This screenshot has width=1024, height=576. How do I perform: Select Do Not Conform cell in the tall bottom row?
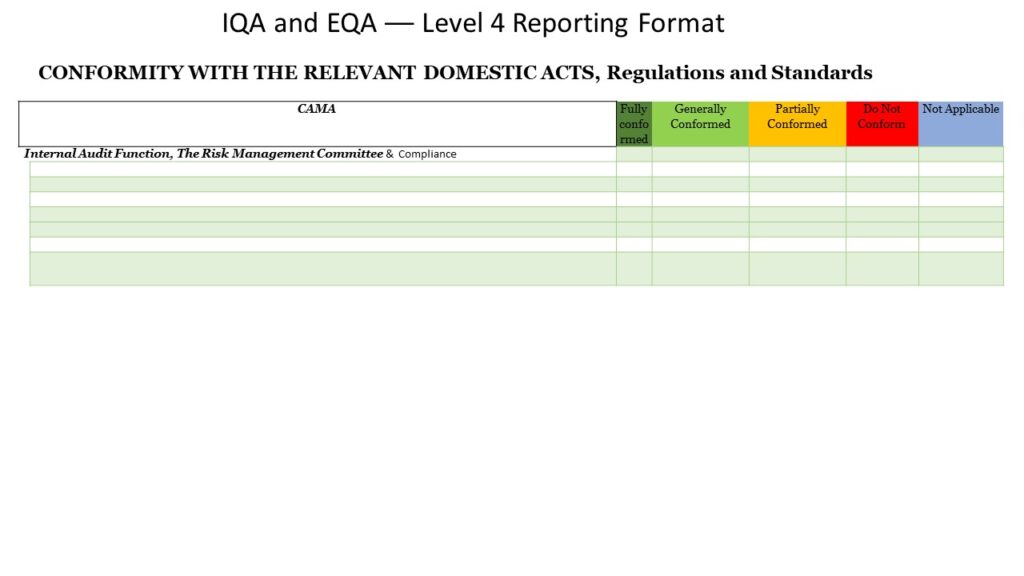[x=882, y=268]
